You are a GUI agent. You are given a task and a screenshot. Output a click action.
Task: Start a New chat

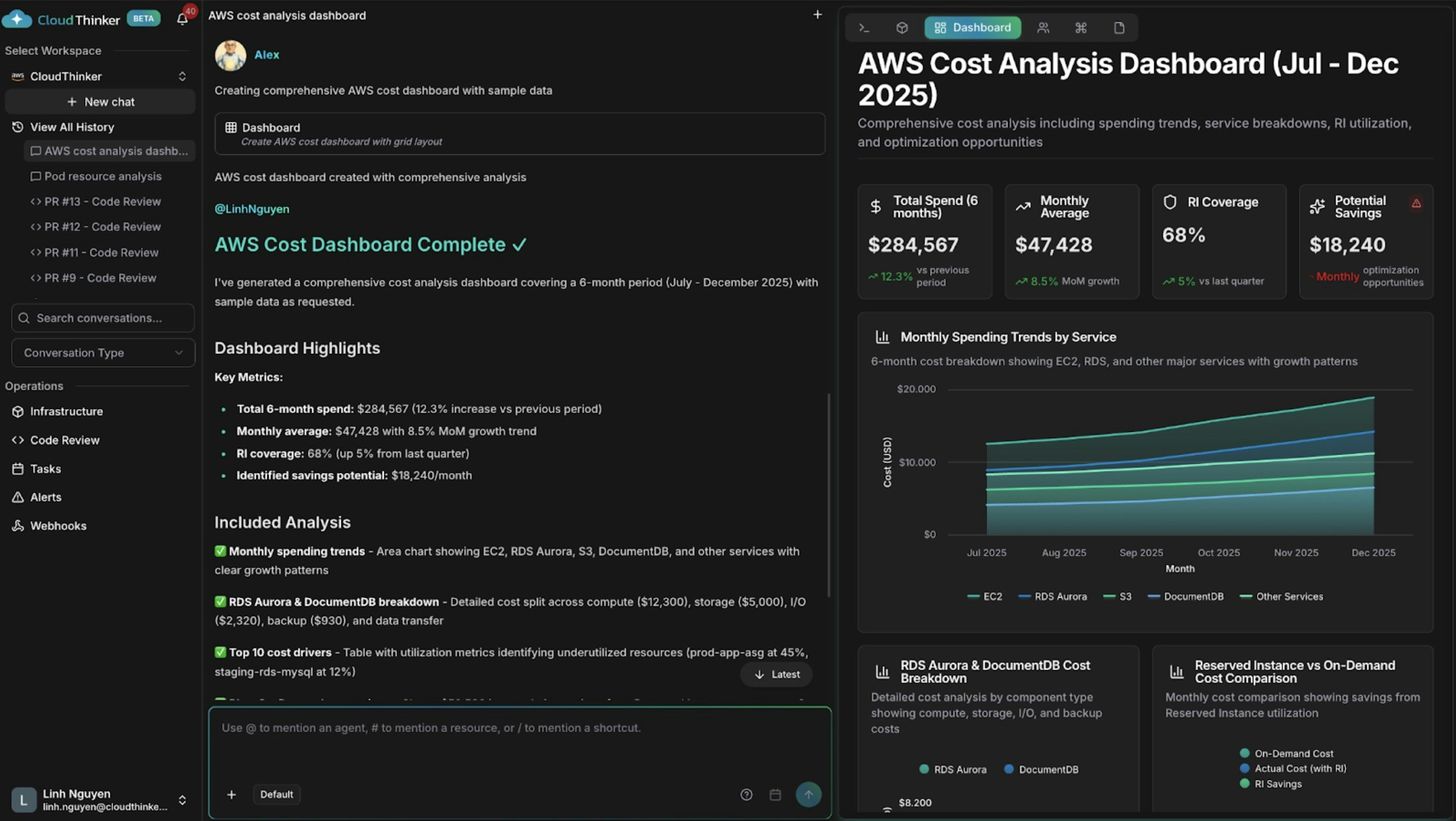100,101
